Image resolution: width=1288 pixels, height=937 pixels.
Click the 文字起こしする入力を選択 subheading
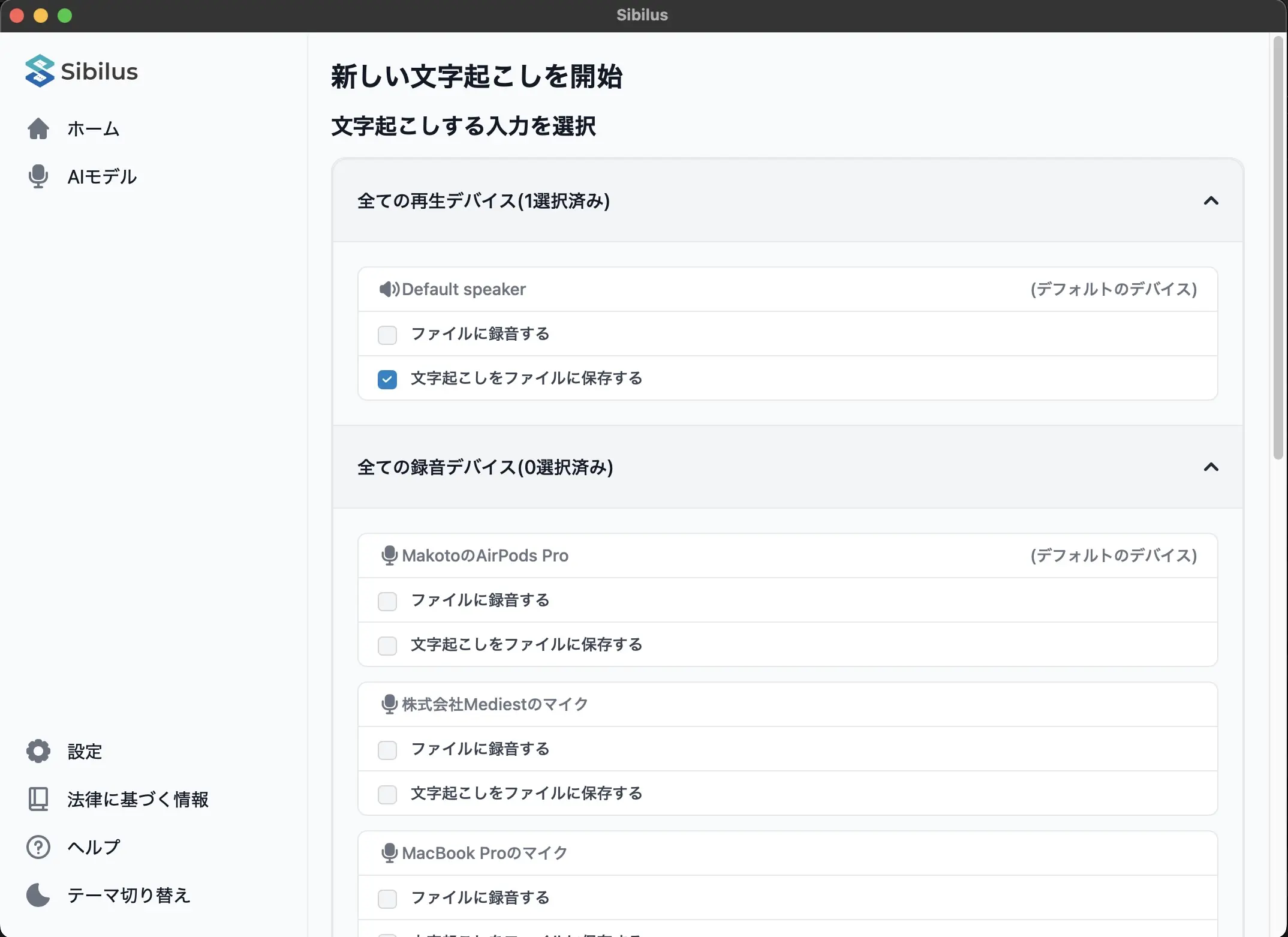click(464, 126)
